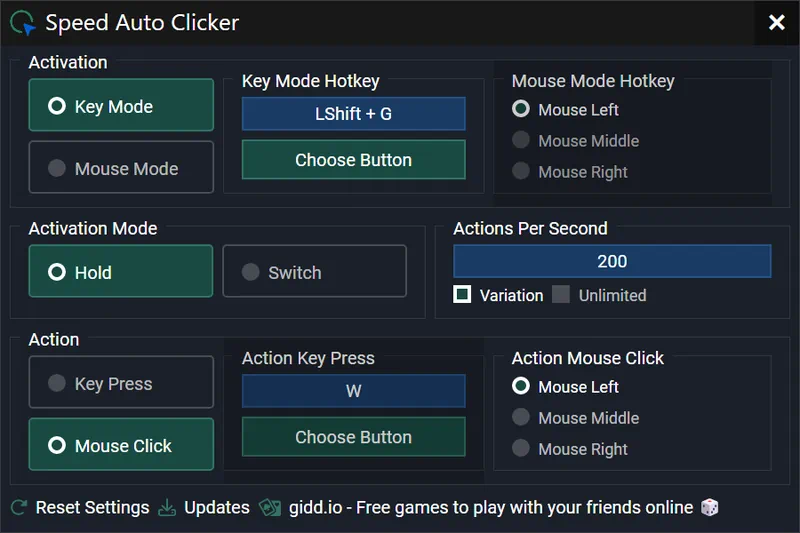Set Activation Mode to Switch
Viewport: 800px width, 533px height.
tap(314, 272)
